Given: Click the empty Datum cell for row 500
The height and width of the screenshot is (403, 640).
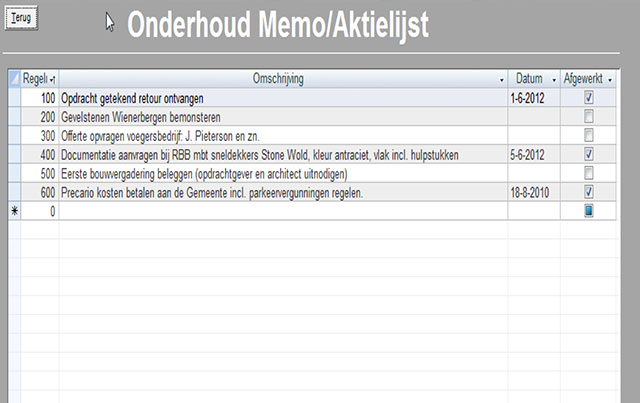Looking at the screenshot, I should point(533,173).
